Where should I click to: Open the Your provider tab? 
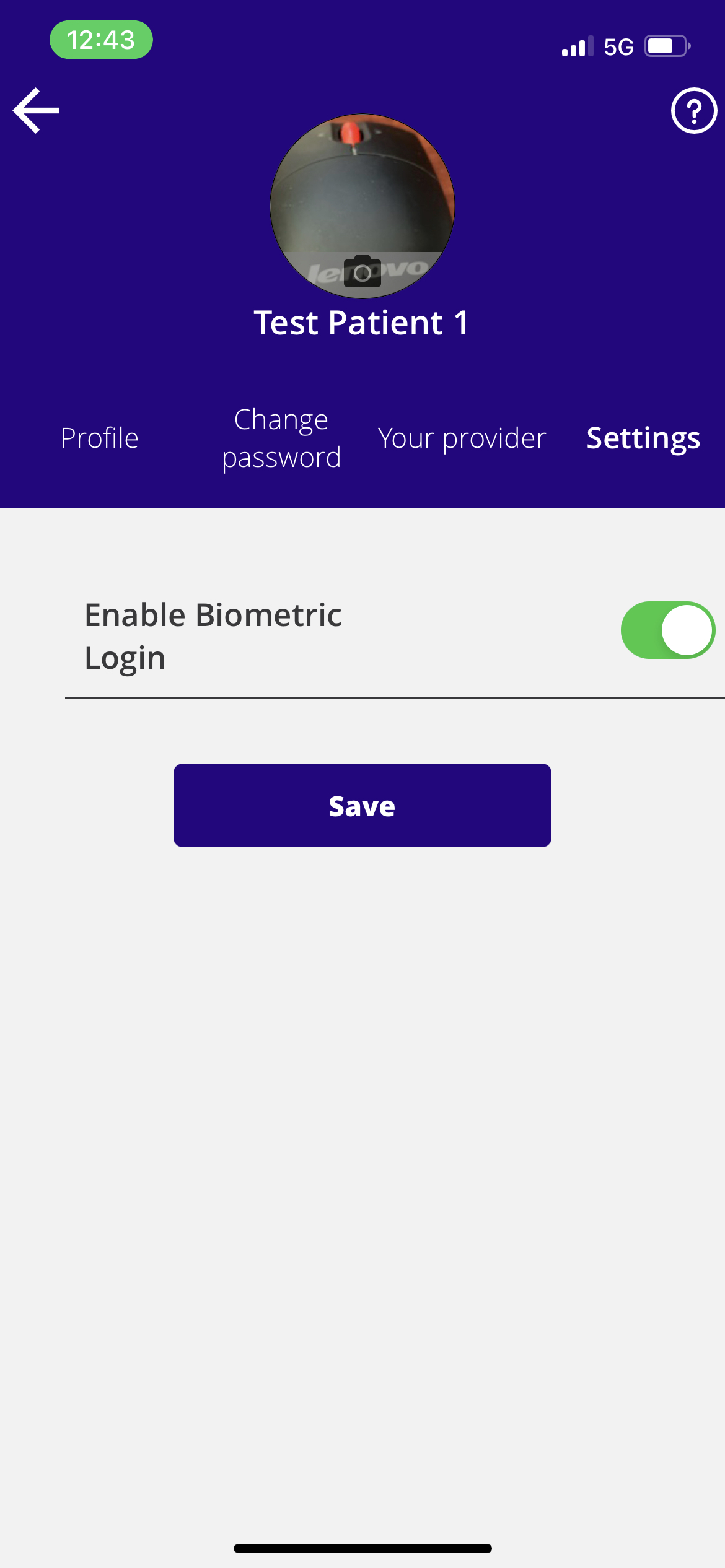pos(462,438)
